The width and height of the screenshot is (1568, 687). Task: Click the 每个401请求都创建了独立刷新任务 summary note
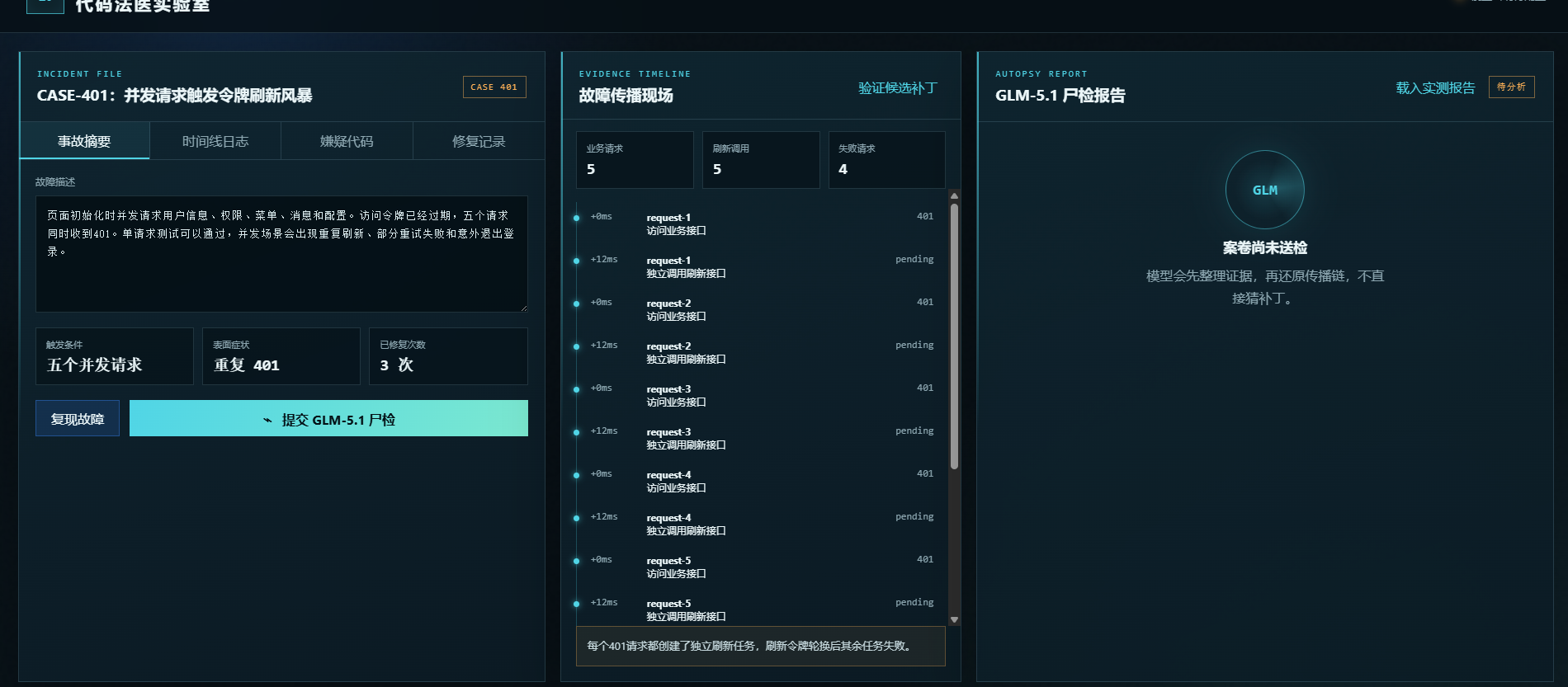point(761,646)
